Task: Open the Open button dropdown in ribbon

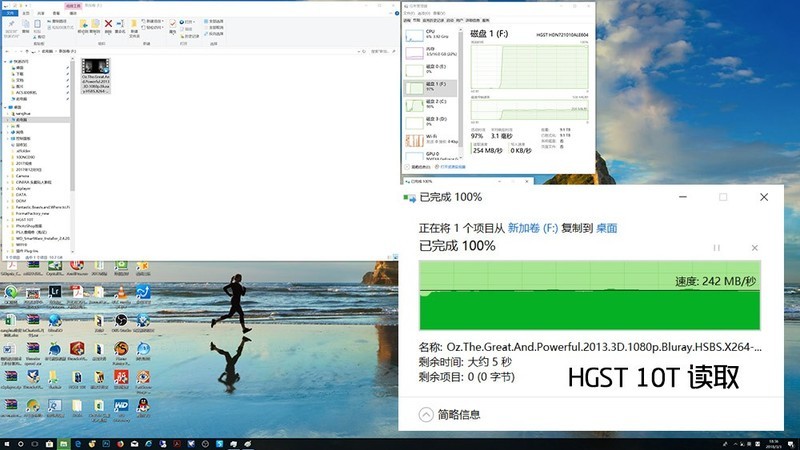Action: 187,22
